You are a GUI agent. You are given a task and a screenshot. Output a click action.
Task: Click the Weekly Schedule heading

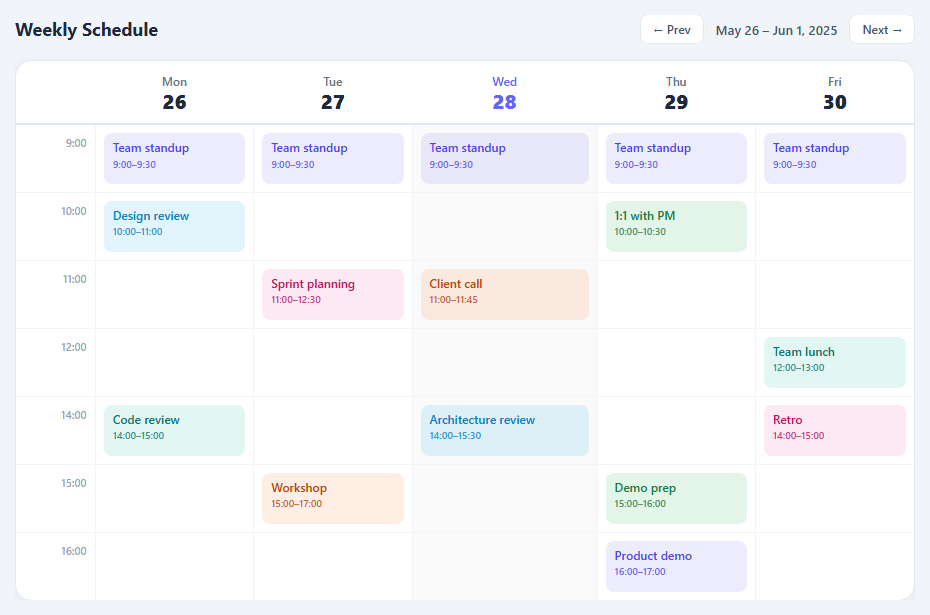tap(87, 30)
